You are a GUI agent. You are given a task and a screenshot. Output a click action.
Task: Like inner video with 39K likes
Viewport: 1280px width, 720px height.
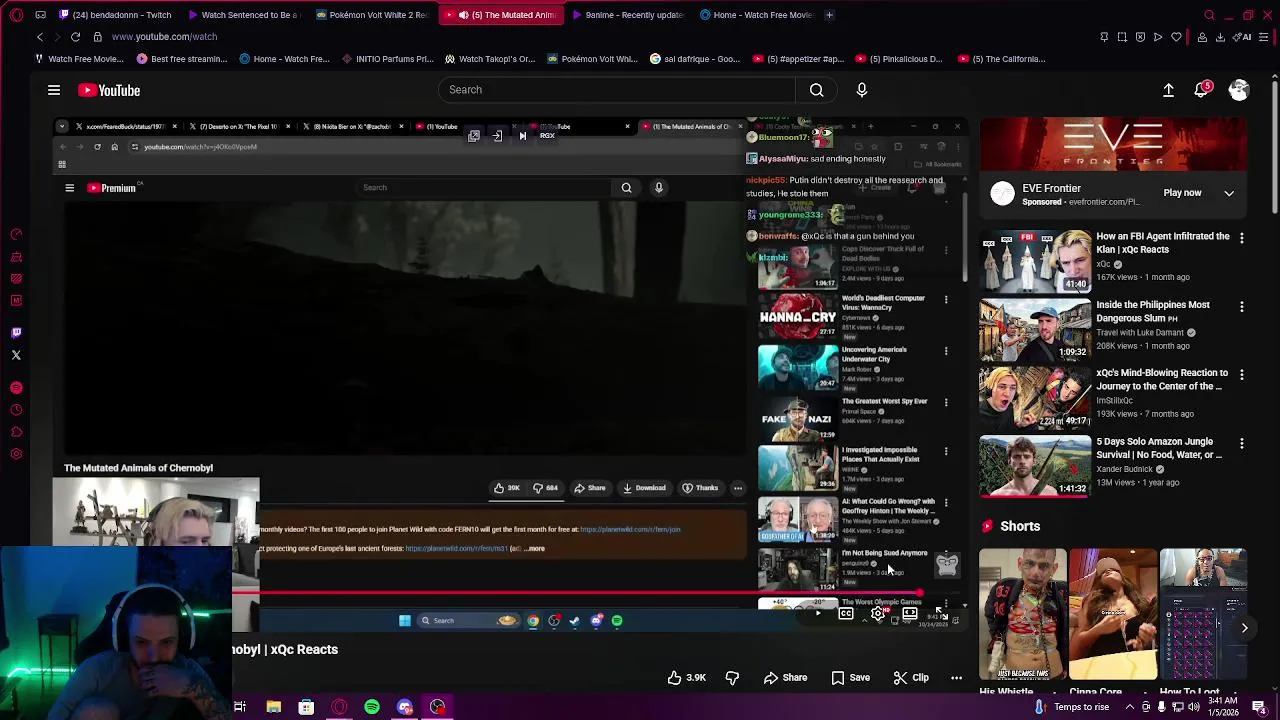pos(506,488)
